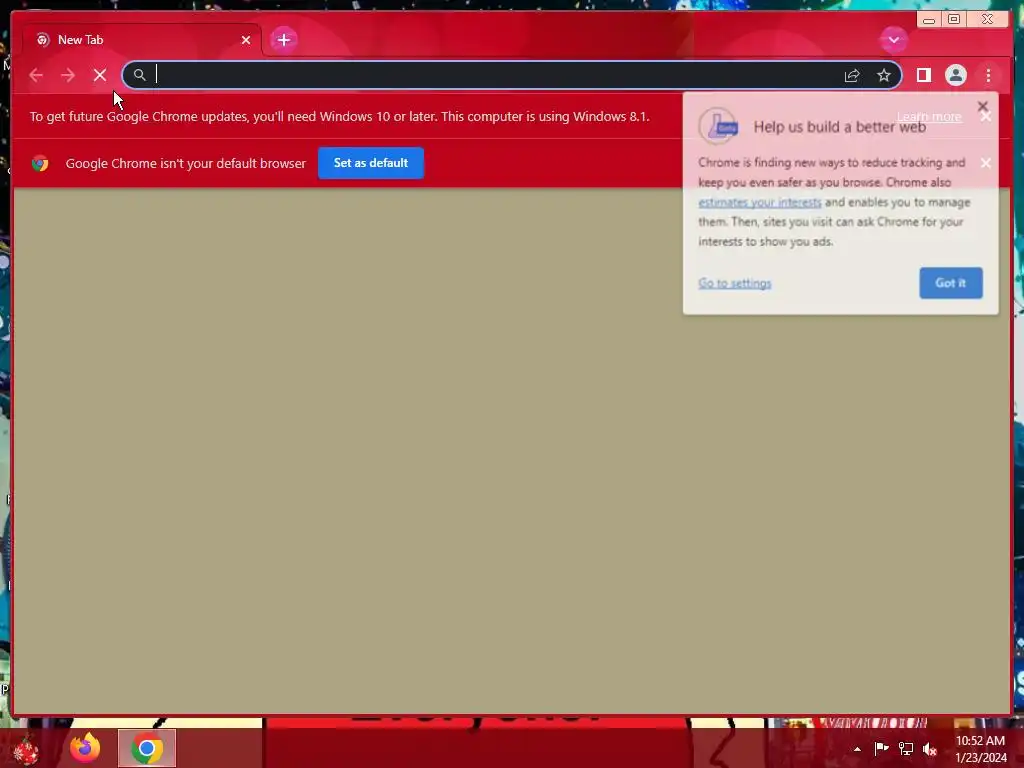Open the side panel
The image size is (1024, 768).
tap(923, 75)
